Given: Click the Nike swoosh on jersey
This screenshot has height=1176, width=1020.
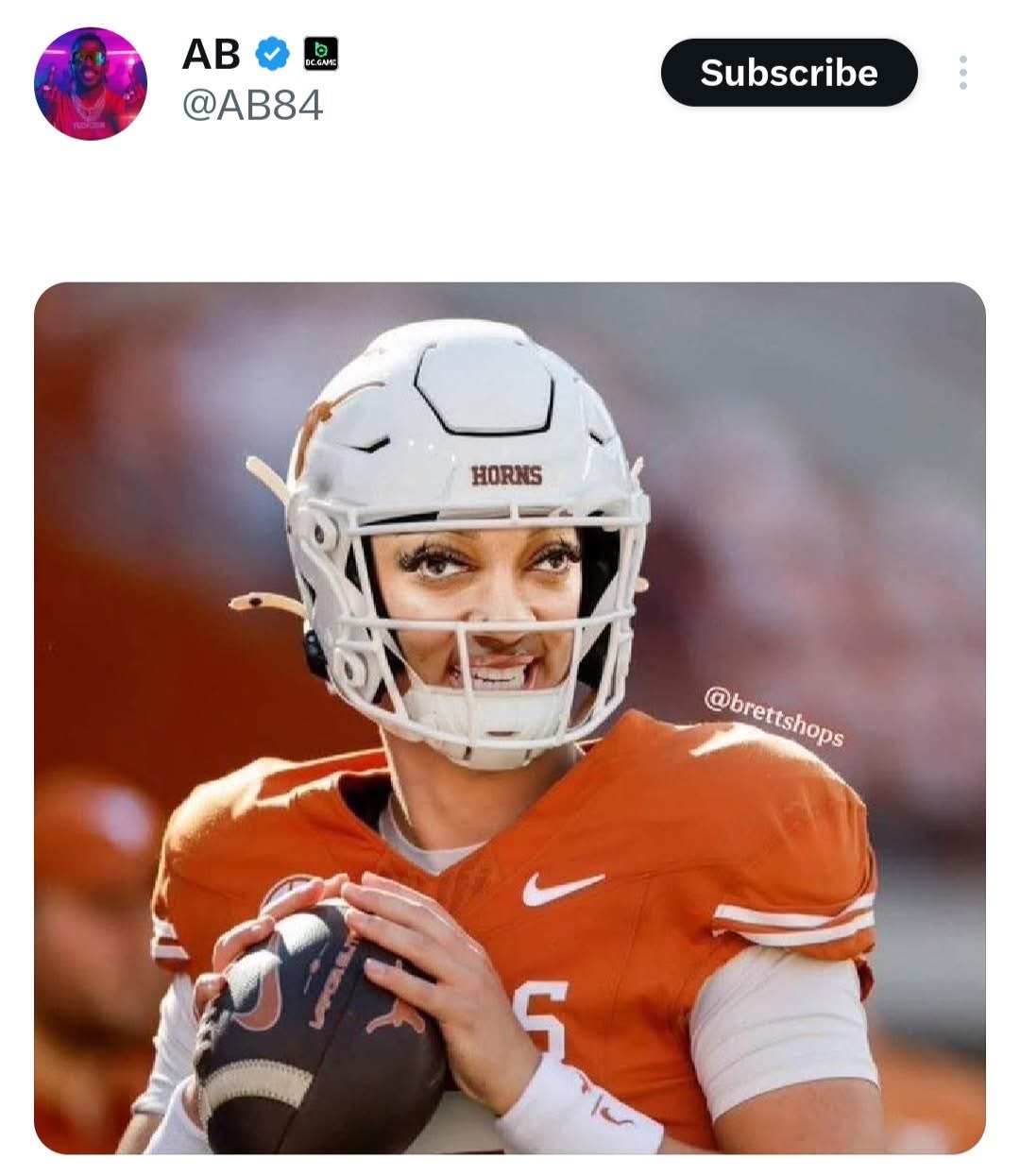Looking at the screenshot, I should 562,888.
